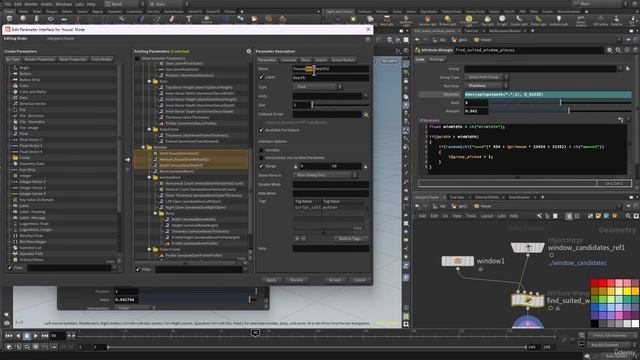This screenshot has height=360, width=640.
Task: Collapse the Window folder in parameter tree
Action: (143, 147)
